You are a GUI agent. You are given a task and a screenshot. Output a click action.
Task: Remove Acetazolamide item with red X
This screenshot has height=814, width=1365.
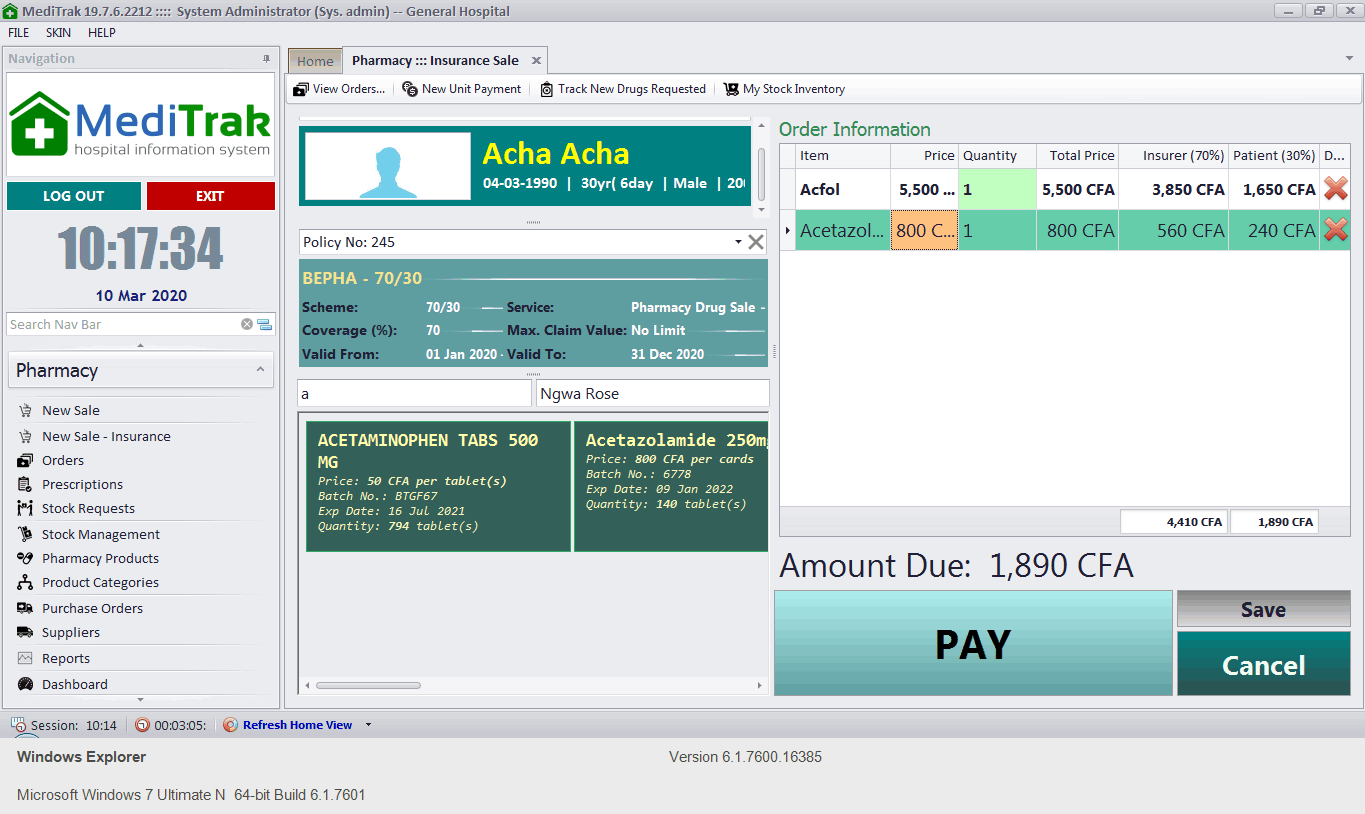[x=1335, y=230]
